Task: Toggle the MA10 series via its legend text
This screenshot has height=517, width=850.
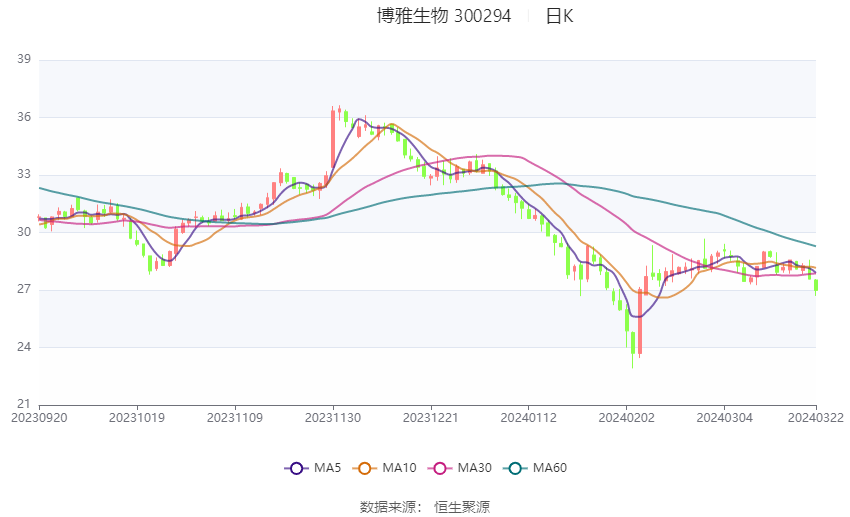Action: coord(399,468)
